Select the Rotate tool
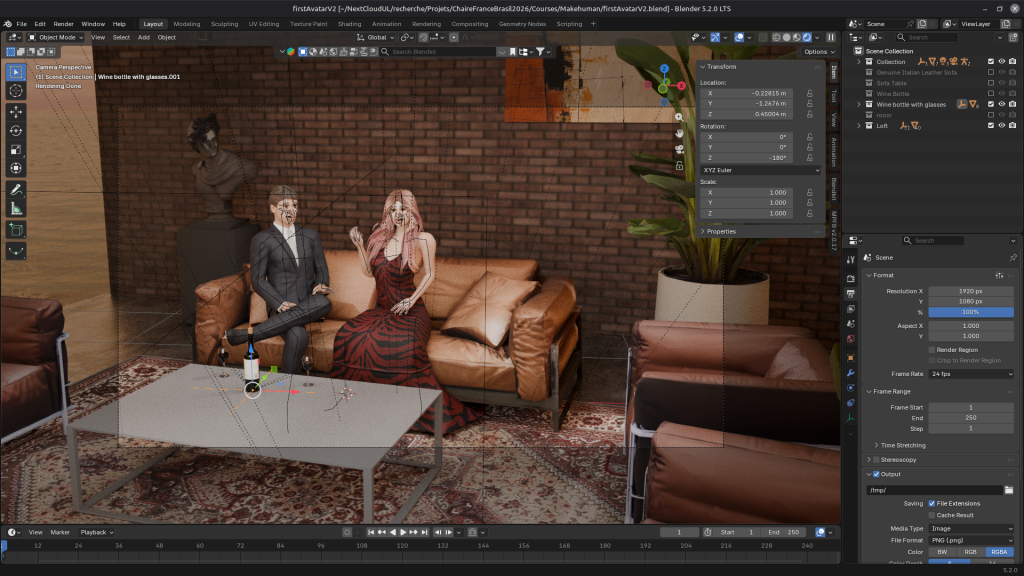Screen dimensions: 1024x576 click(x=16, y=131)
